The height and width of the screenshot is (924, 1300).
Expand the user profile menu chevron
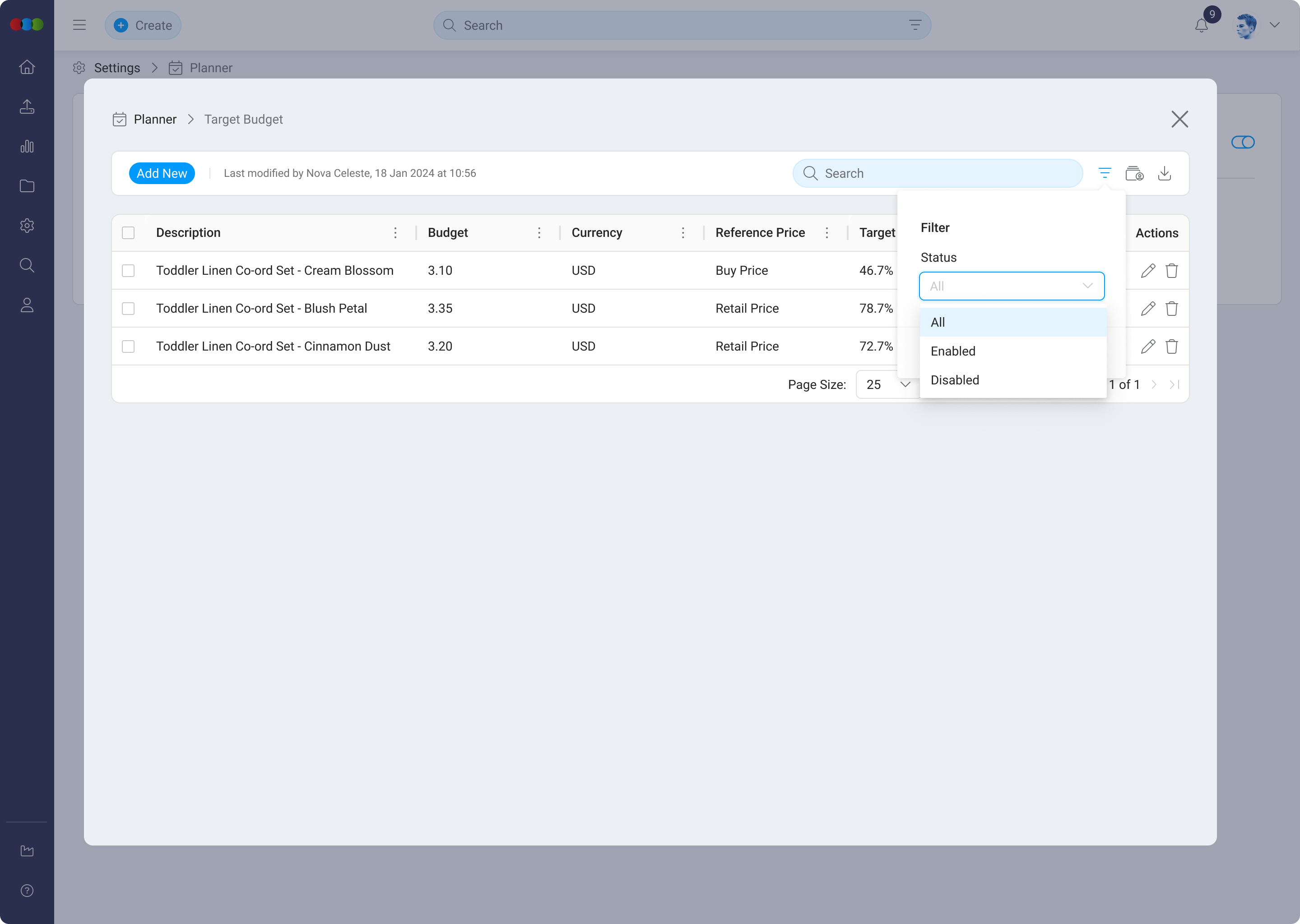click(x=1274, y=25)
